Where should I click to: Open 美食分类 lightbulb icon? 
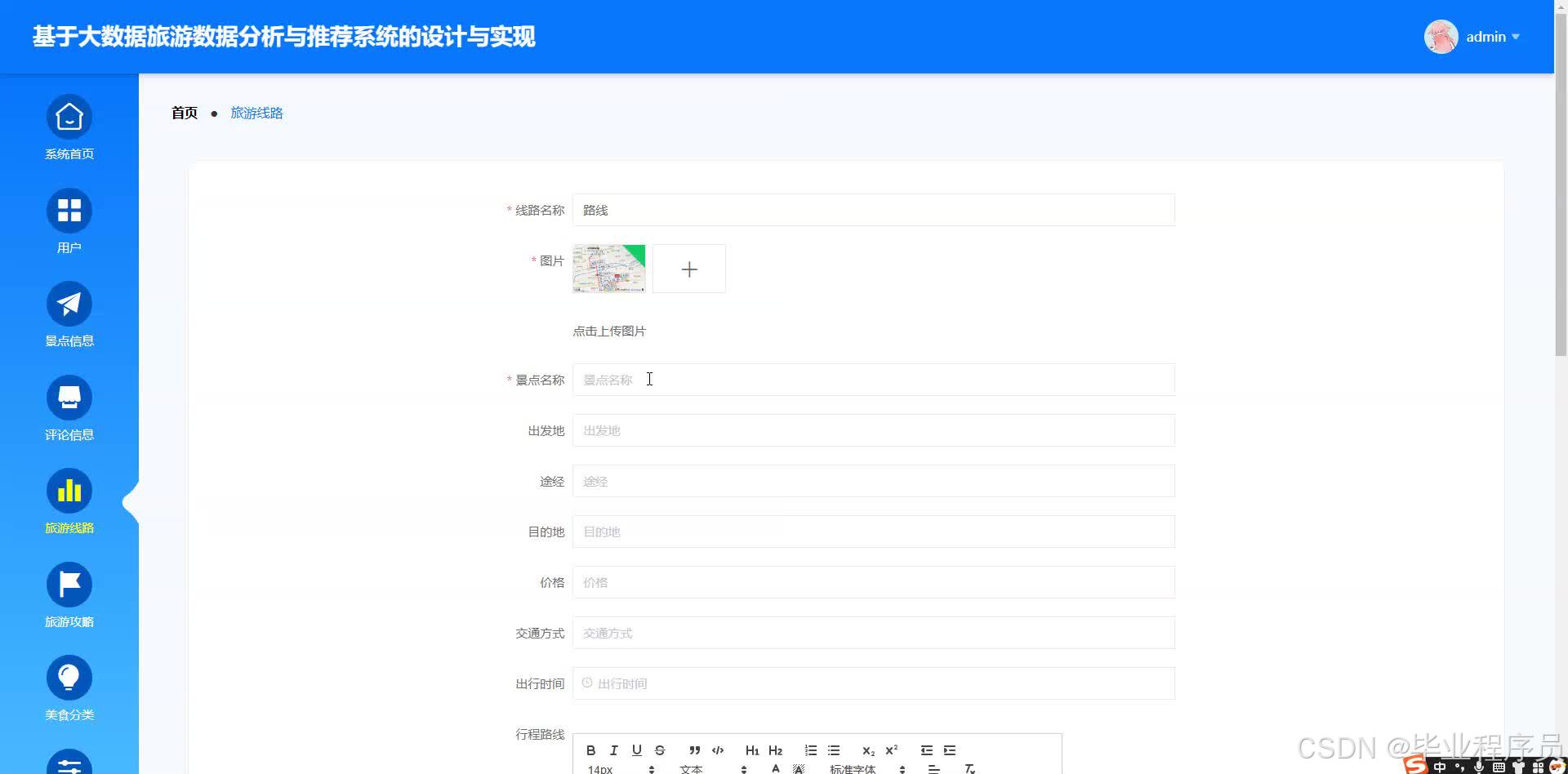pos(69,678)
